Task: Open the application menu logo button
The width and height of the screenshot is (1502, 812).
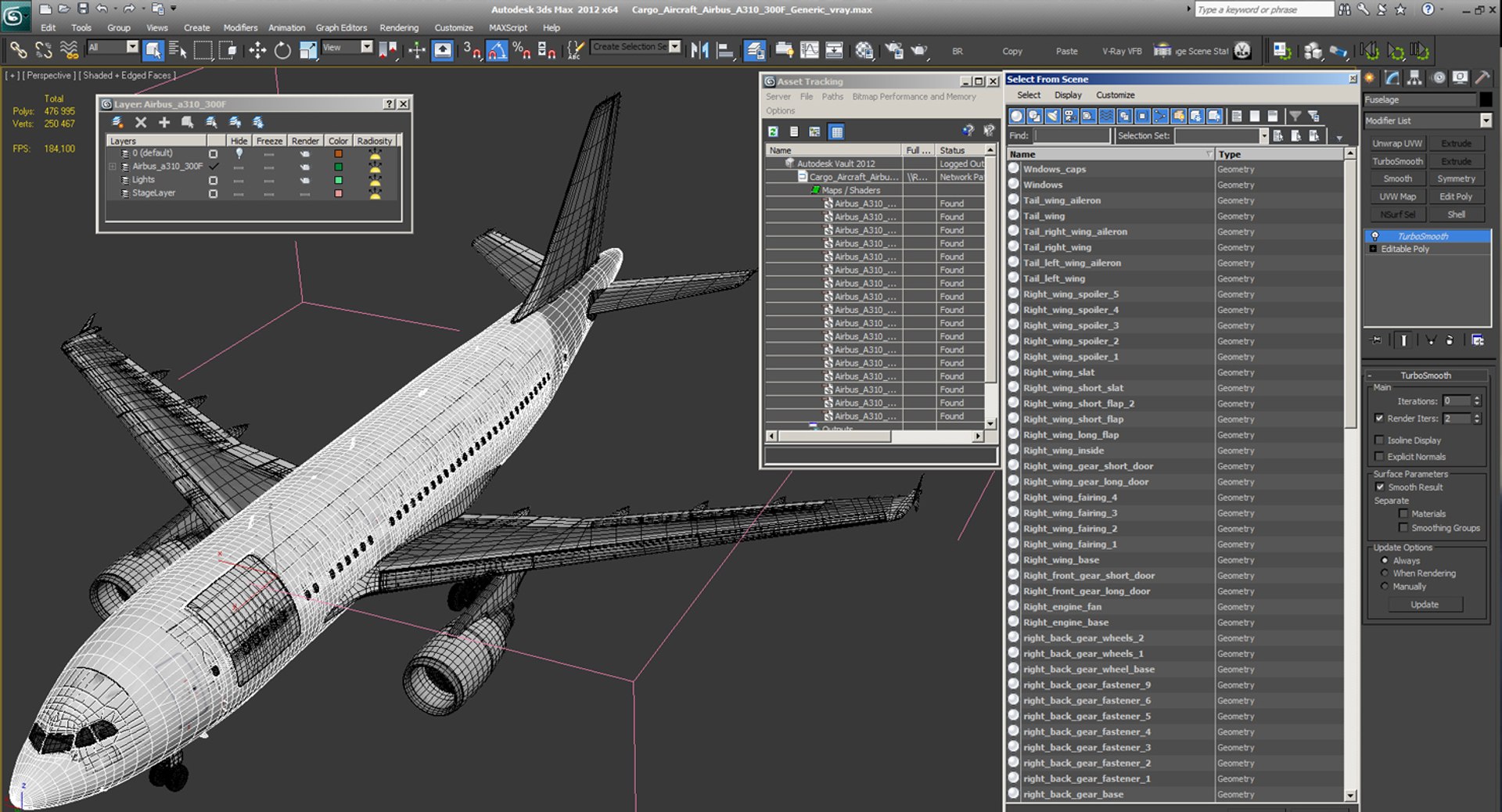Action: click(16, 14)
